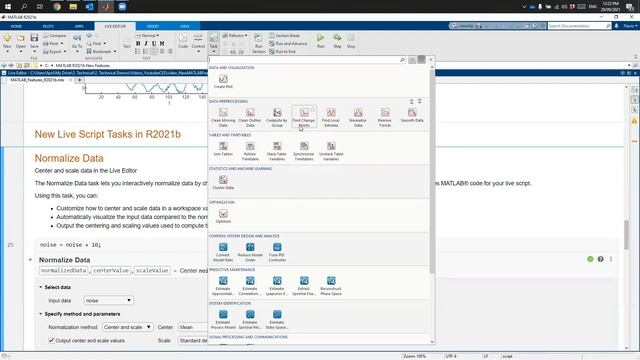
Task: Open the Input data dropdown
Action: point(108,300)
